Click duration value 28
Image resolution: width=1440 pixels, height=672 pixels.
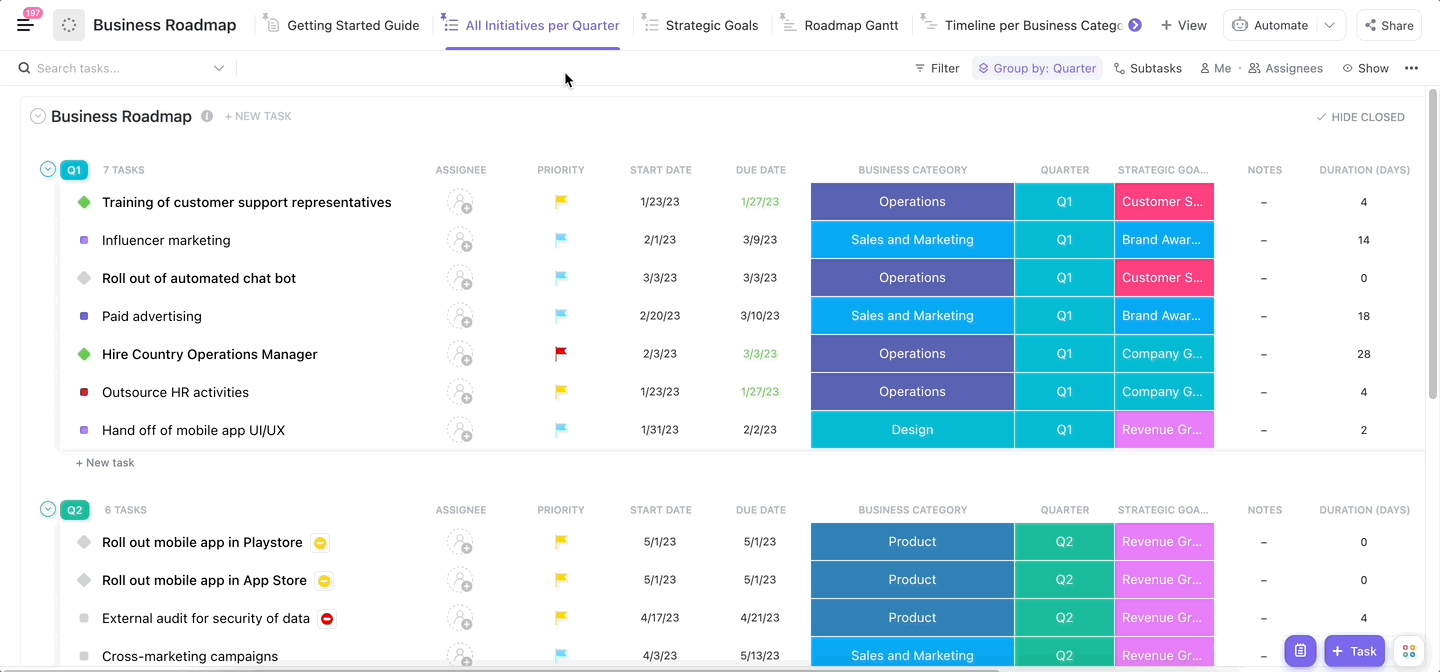1364,354
